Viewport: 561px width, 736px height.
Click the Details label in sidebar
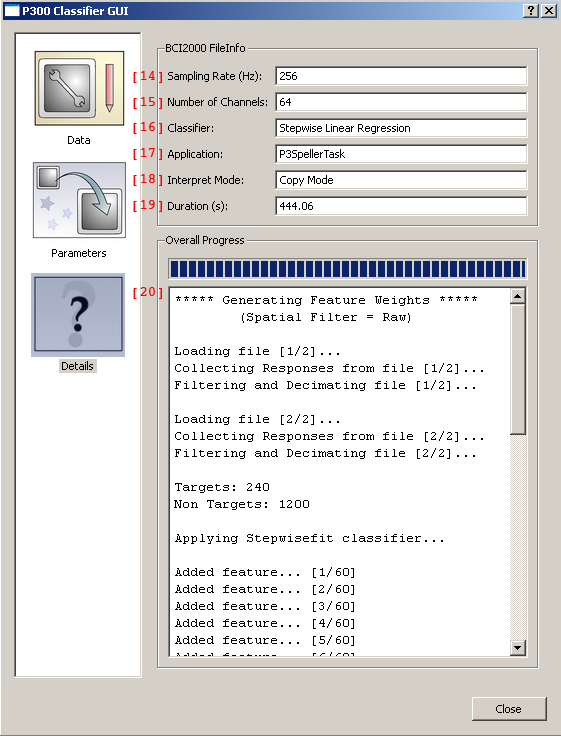point(77,366)
